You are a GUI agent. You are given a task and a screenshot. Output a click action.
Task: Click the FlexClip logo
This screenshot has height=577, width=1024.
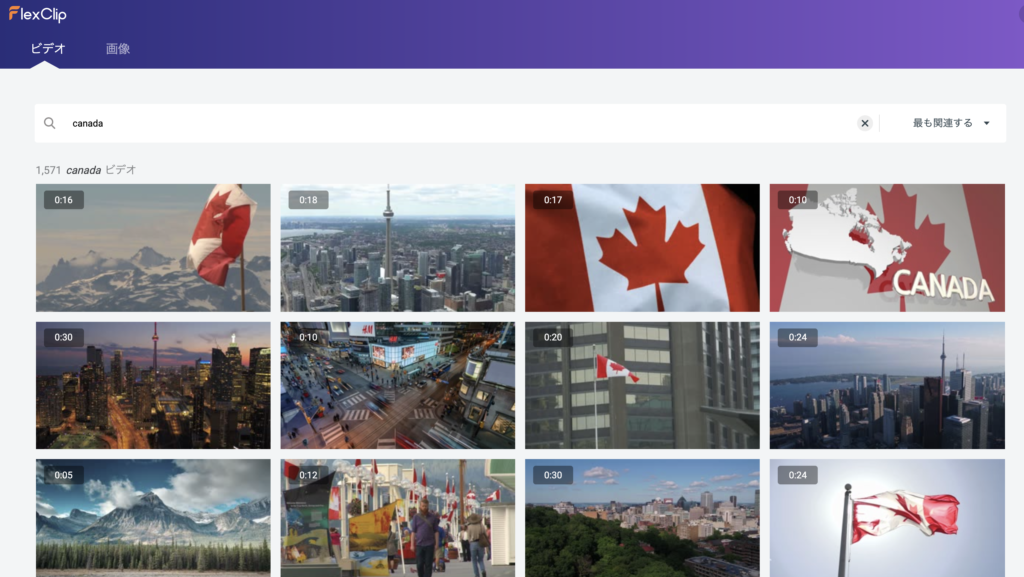tap(37, 14)
